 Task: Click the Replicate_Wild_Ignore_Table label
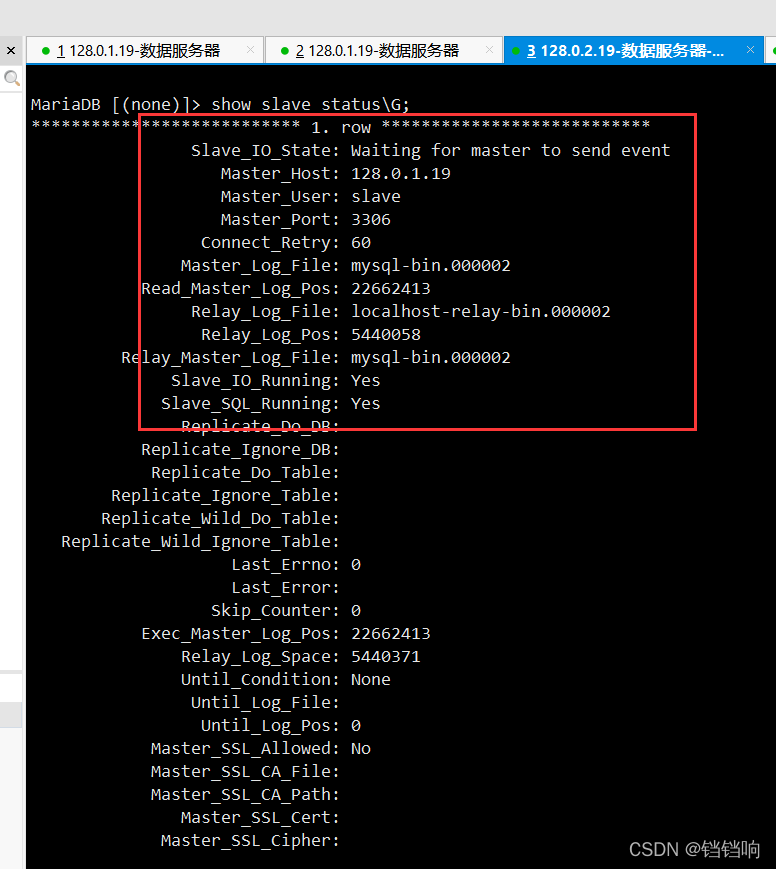coord(200,541)
